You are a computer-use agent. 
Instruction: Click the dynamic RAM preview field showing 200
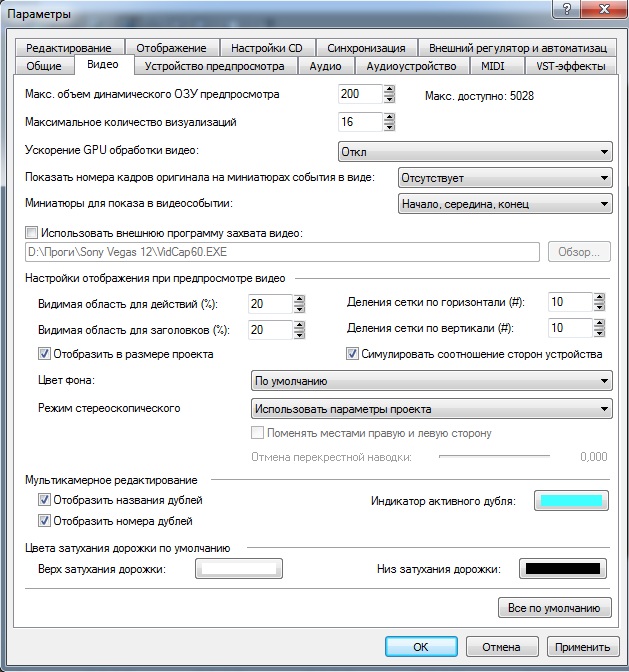point(360,94)
